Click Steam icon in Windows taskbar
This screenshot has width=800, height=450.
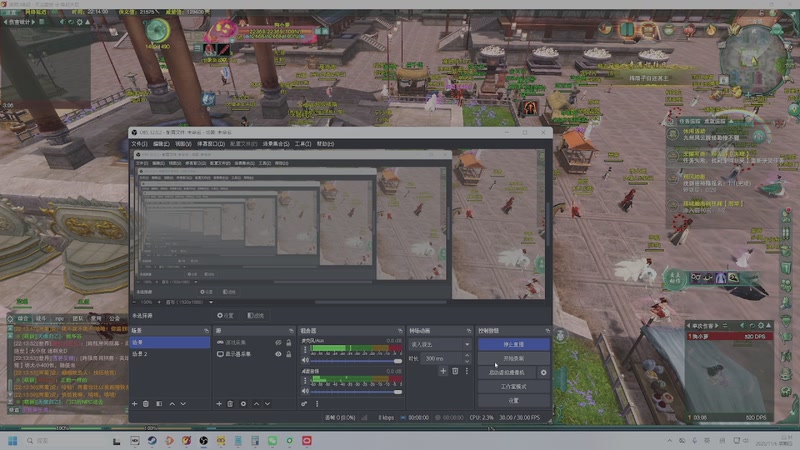pyautogui.click(x=152, y=441)
